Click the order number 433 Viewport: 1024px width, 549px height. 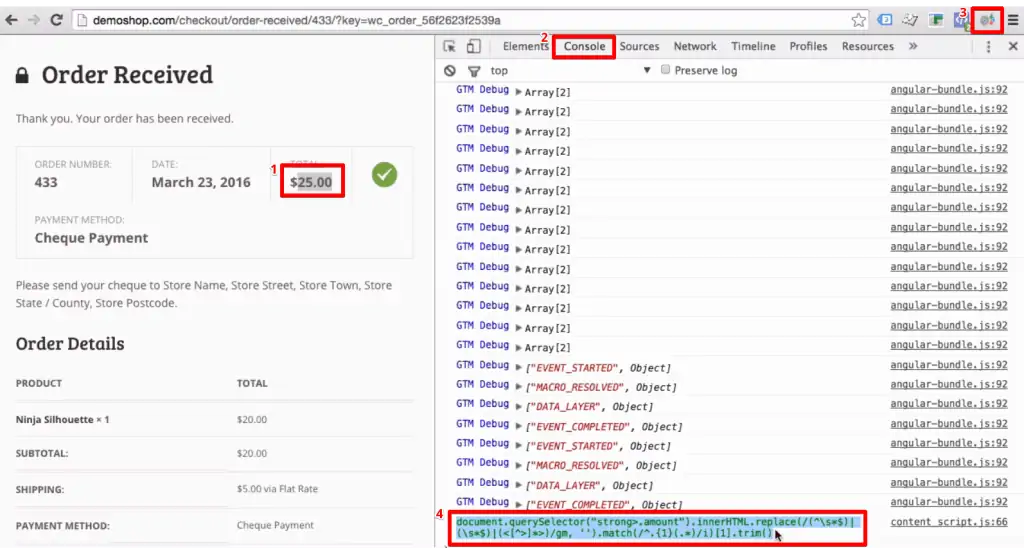coord(46,182)
